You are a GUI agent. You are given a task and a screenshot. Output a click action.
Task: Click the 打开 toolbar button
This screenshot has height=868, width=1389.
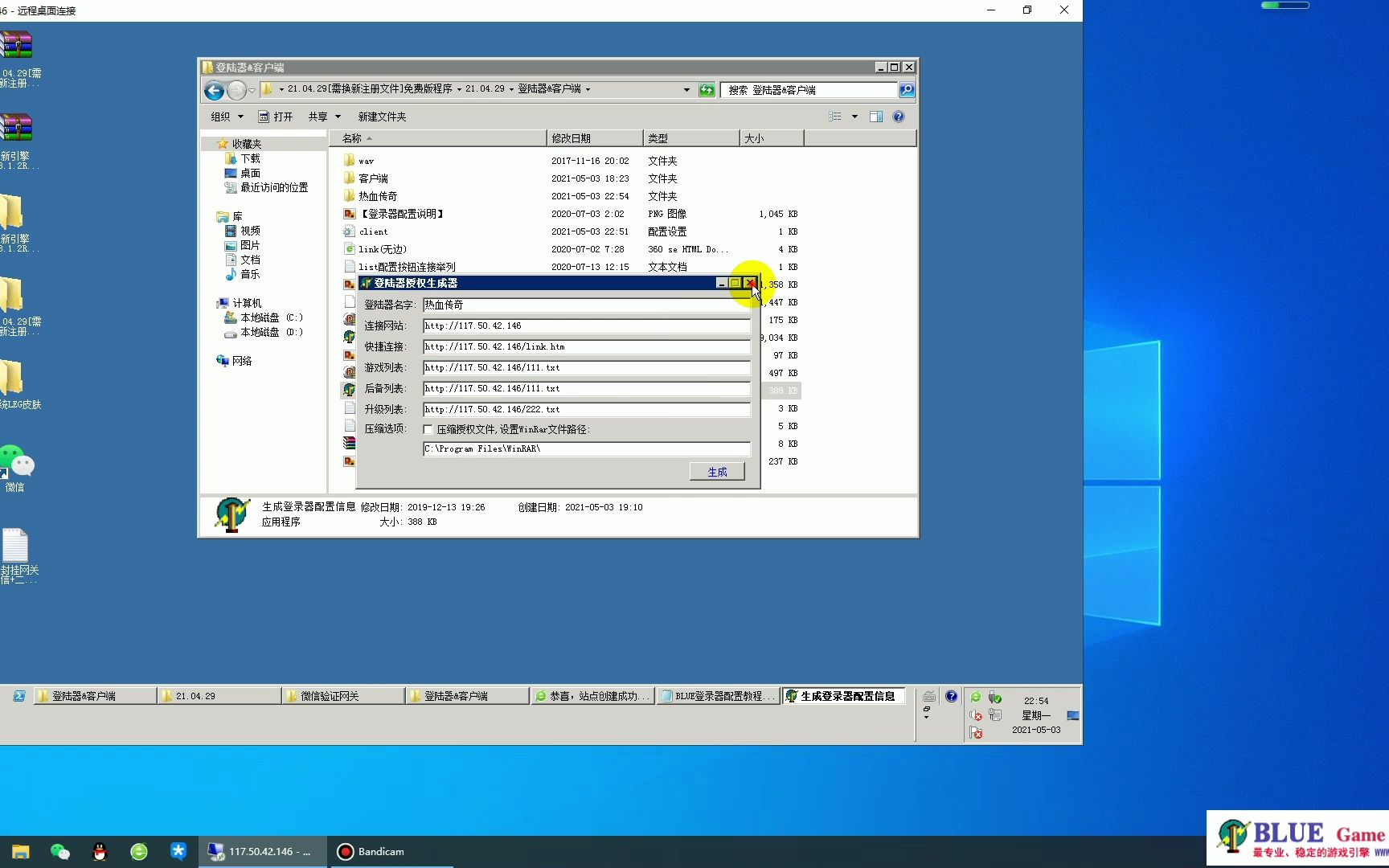tap(276, 117)
